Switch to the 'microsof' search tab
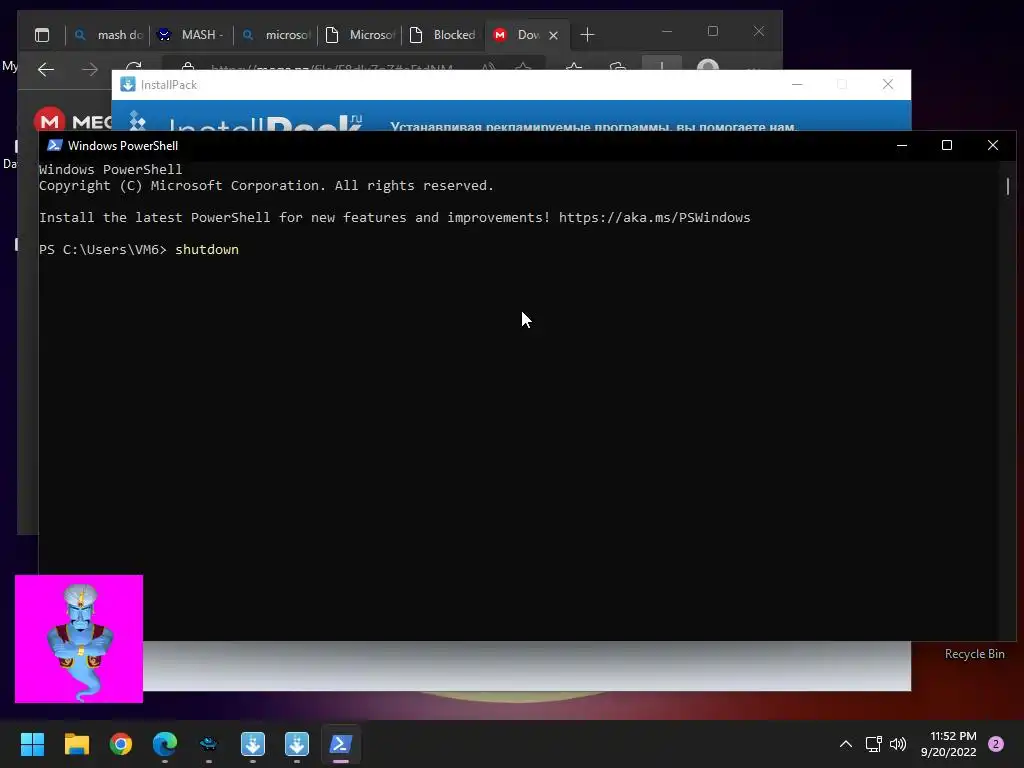 (276, 35)
